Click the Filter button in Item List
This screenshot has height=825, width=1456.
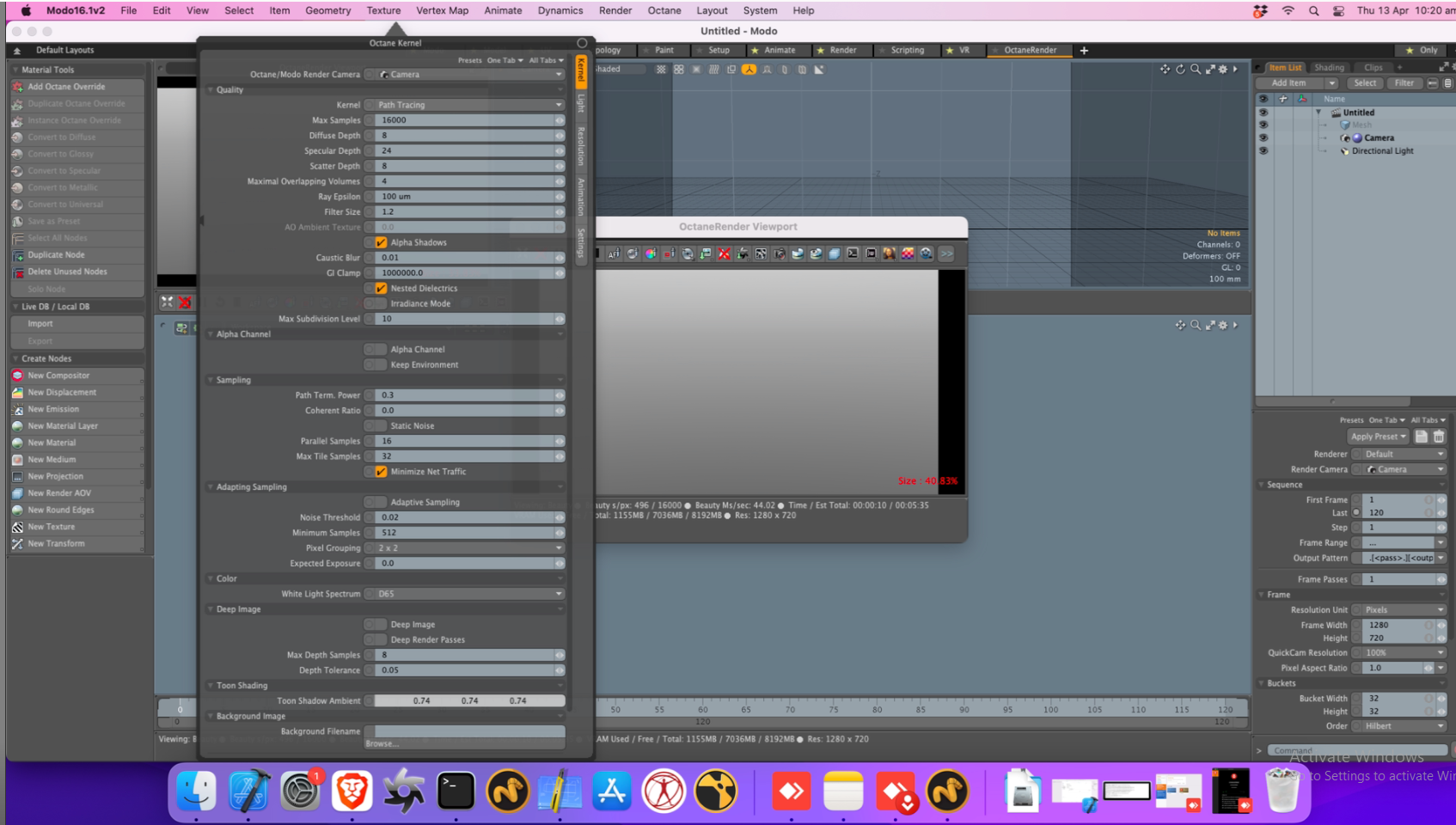1404,83
